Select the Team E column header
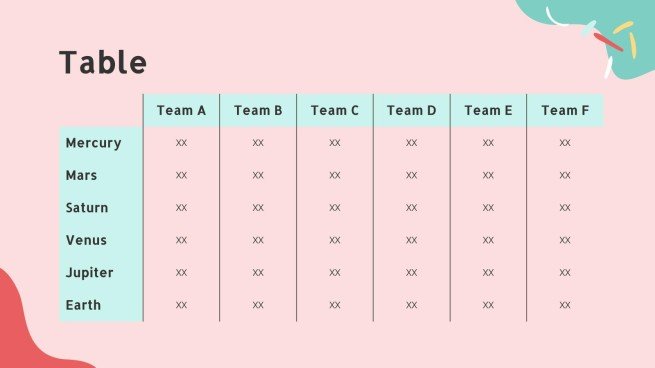Viewport: 655px width, 368px height. point(488,111)
